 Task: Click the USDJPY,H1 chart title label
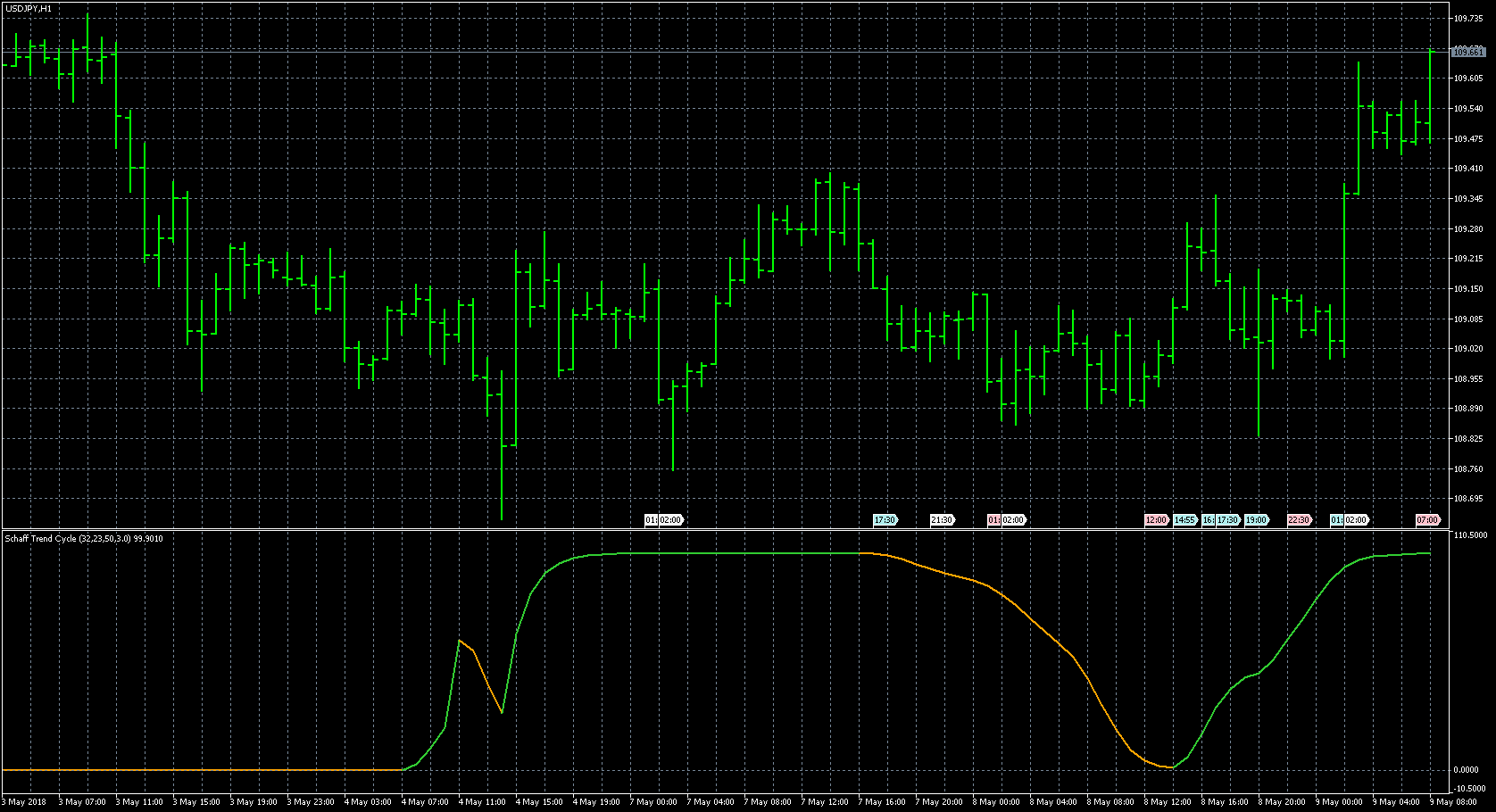pos(29,9)
